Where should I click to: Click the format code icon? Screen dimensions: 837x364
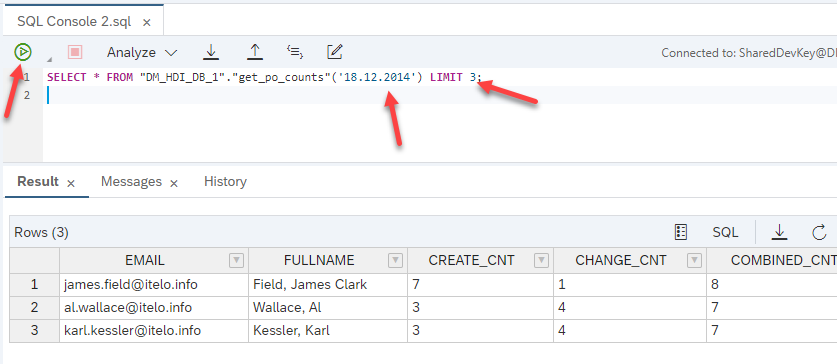point(295,52)
